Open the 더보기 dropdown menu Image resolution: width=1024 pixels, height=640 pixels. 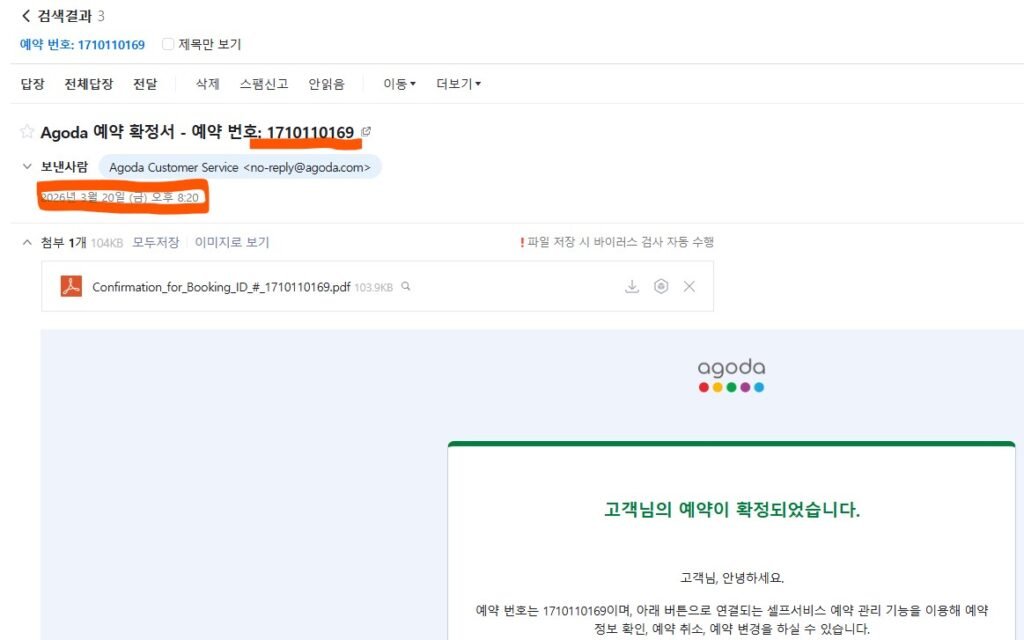tap(458, 84)
